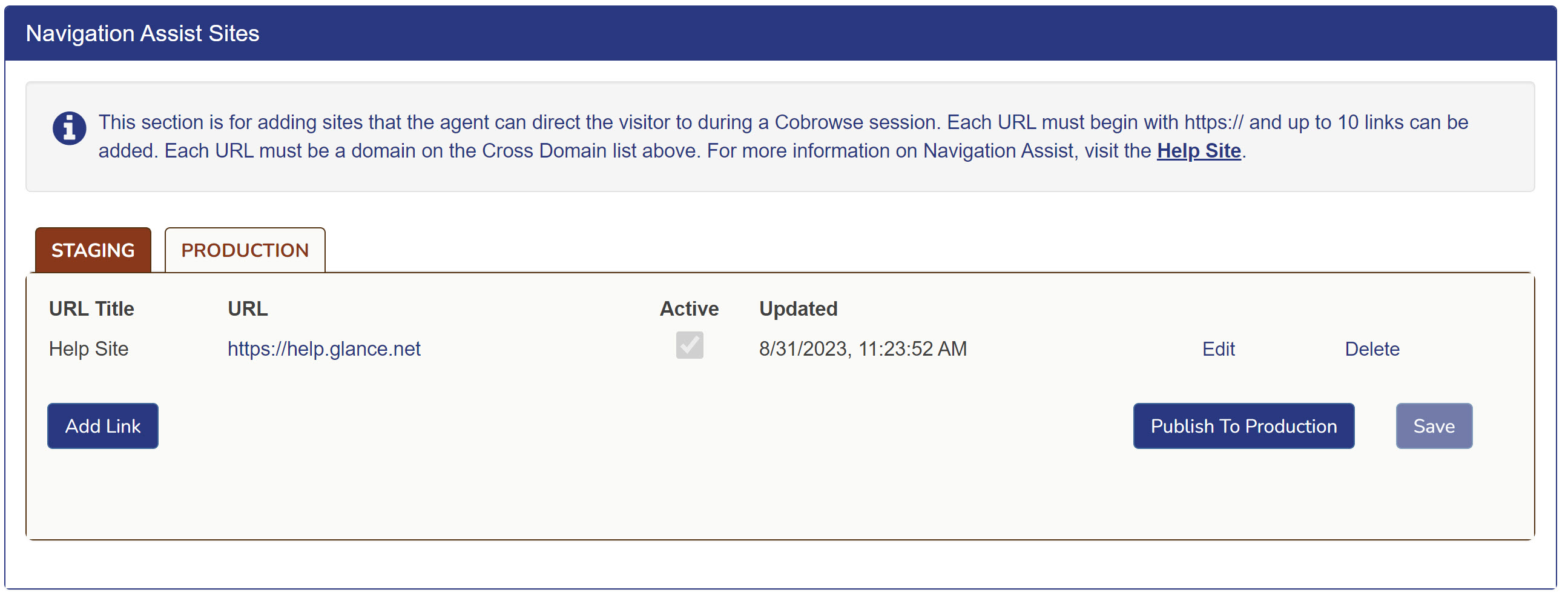This screenshot has height=595, width=1568.
Task: Click the 8/31/2023 updated timestamp
Action: 863,349
